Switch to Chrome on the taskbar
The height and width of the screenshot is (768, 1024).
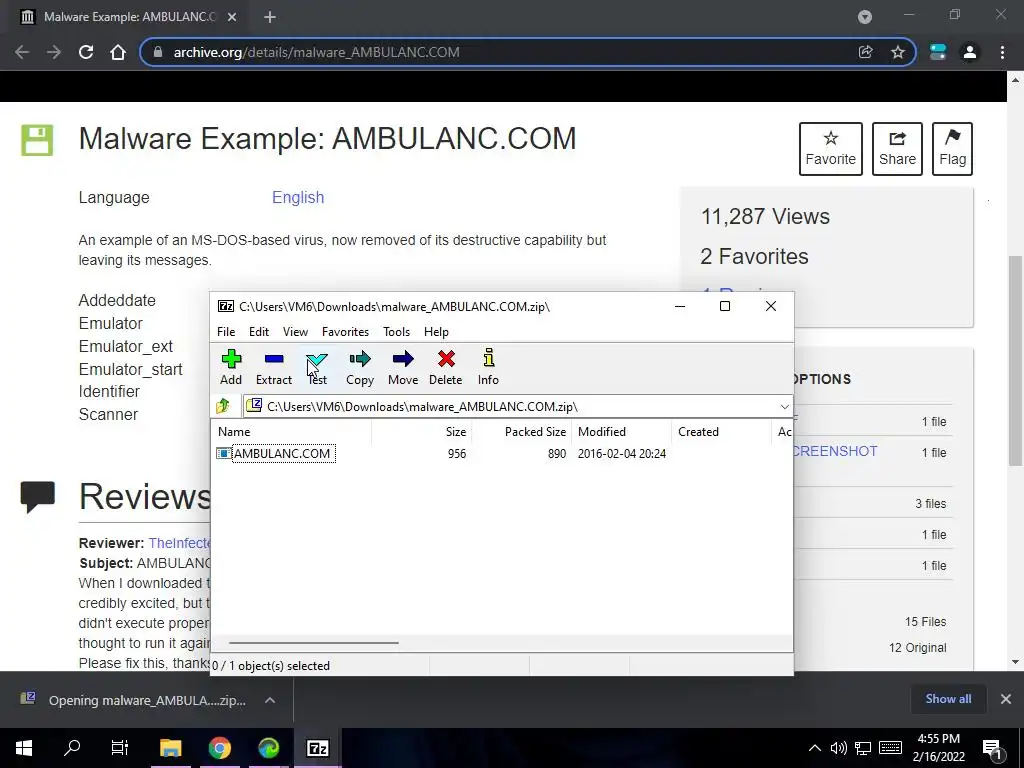tap(220, 748)
